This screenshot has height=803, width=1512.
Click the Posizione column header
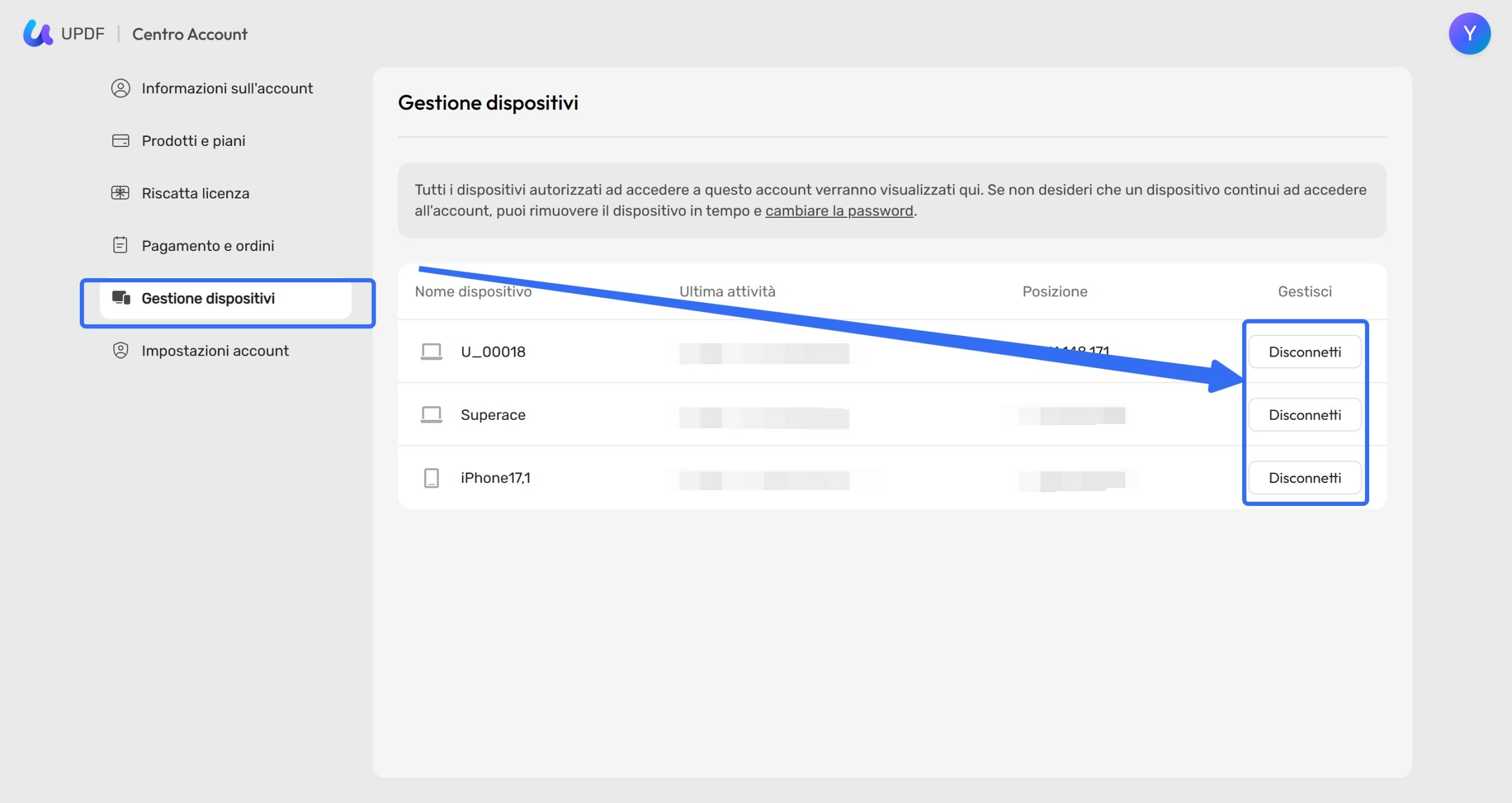point(1055,292)
